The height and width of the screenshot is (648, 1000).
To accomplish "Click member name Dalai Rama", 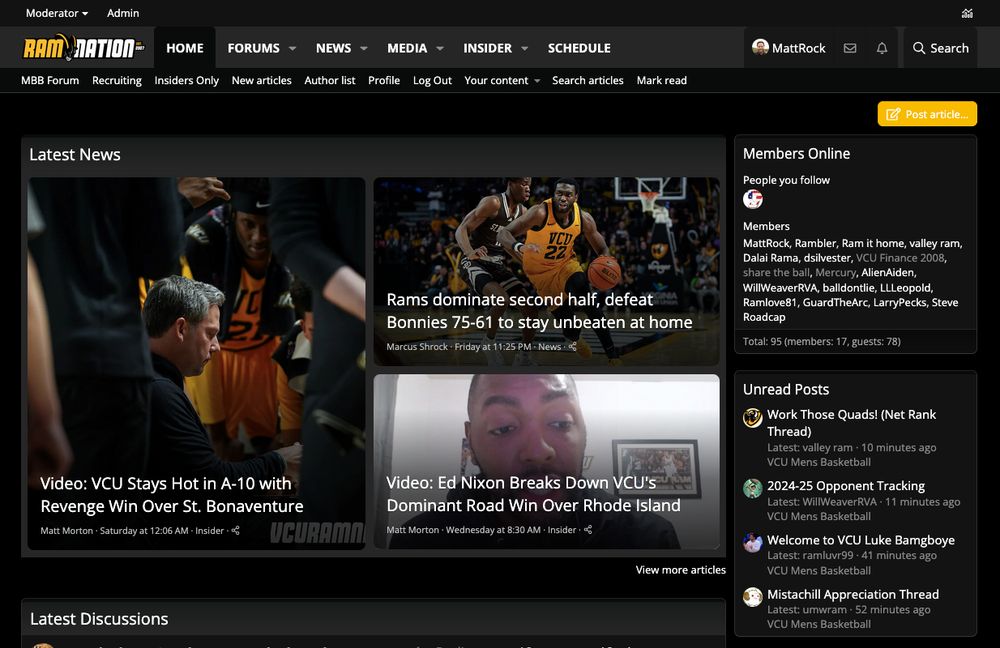I will point(770,258).
